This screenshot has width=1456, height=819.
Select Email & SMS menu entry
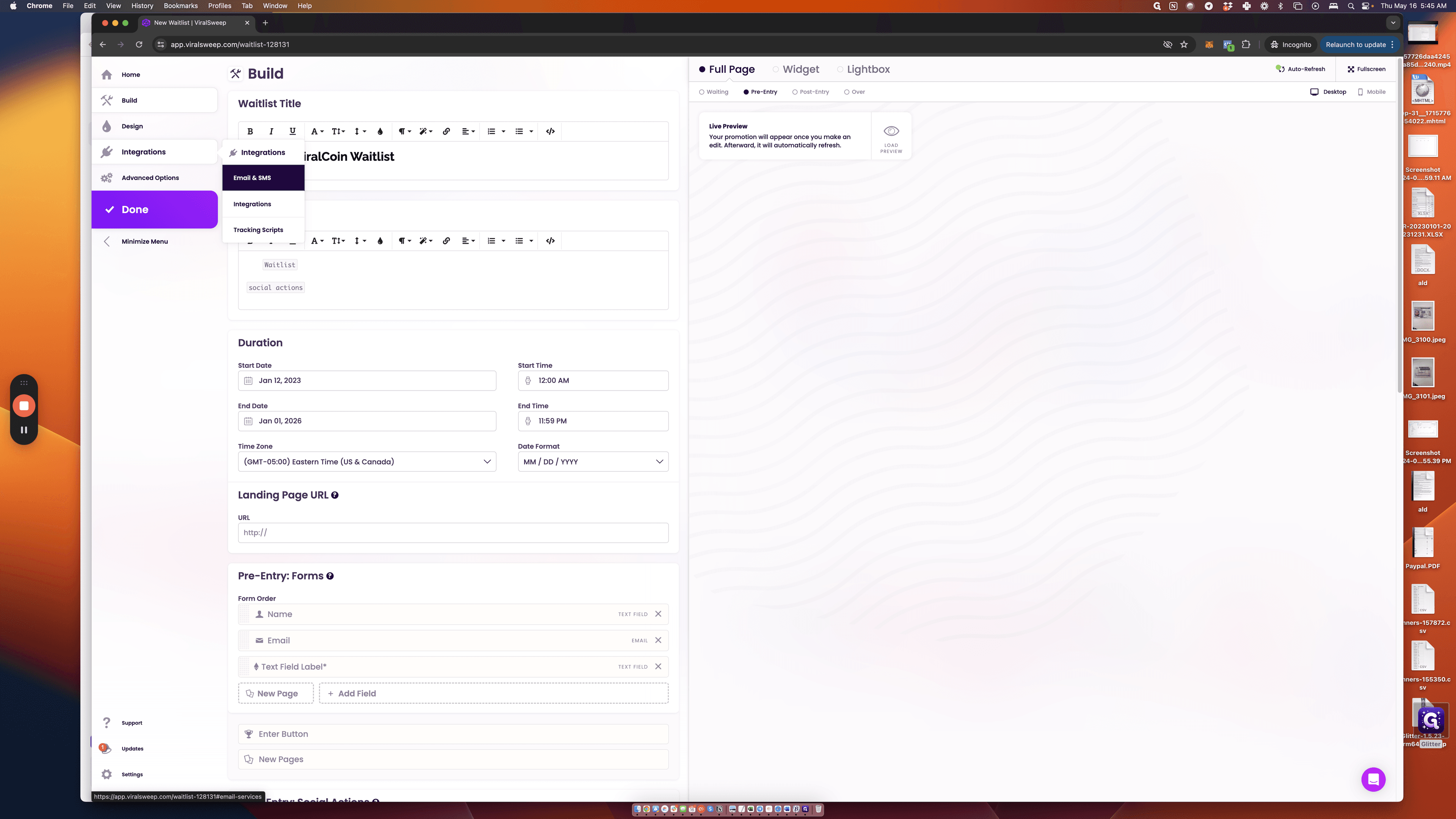coord(264,177)
